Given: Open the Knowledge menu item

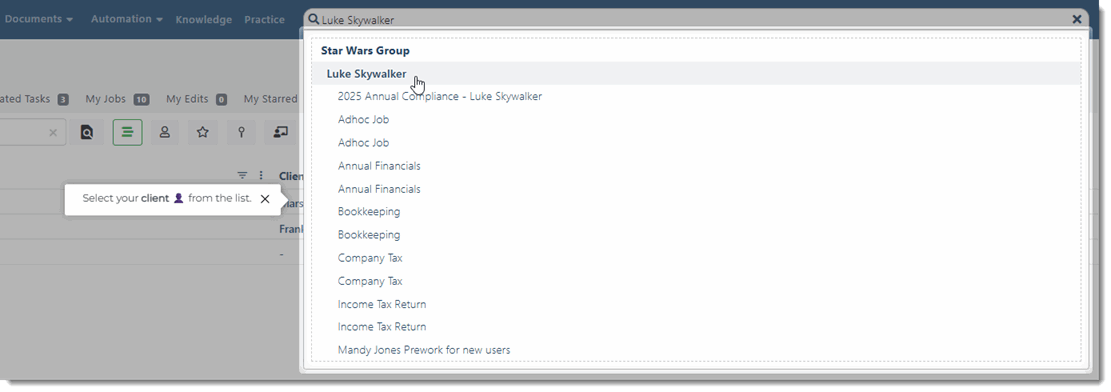Looking at the screenshot, I should (203, 20).
